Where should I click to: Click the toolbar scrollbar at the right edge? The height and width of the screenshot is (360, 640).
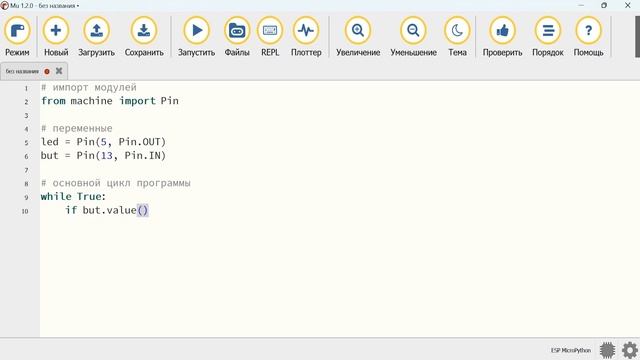[638, 37]
